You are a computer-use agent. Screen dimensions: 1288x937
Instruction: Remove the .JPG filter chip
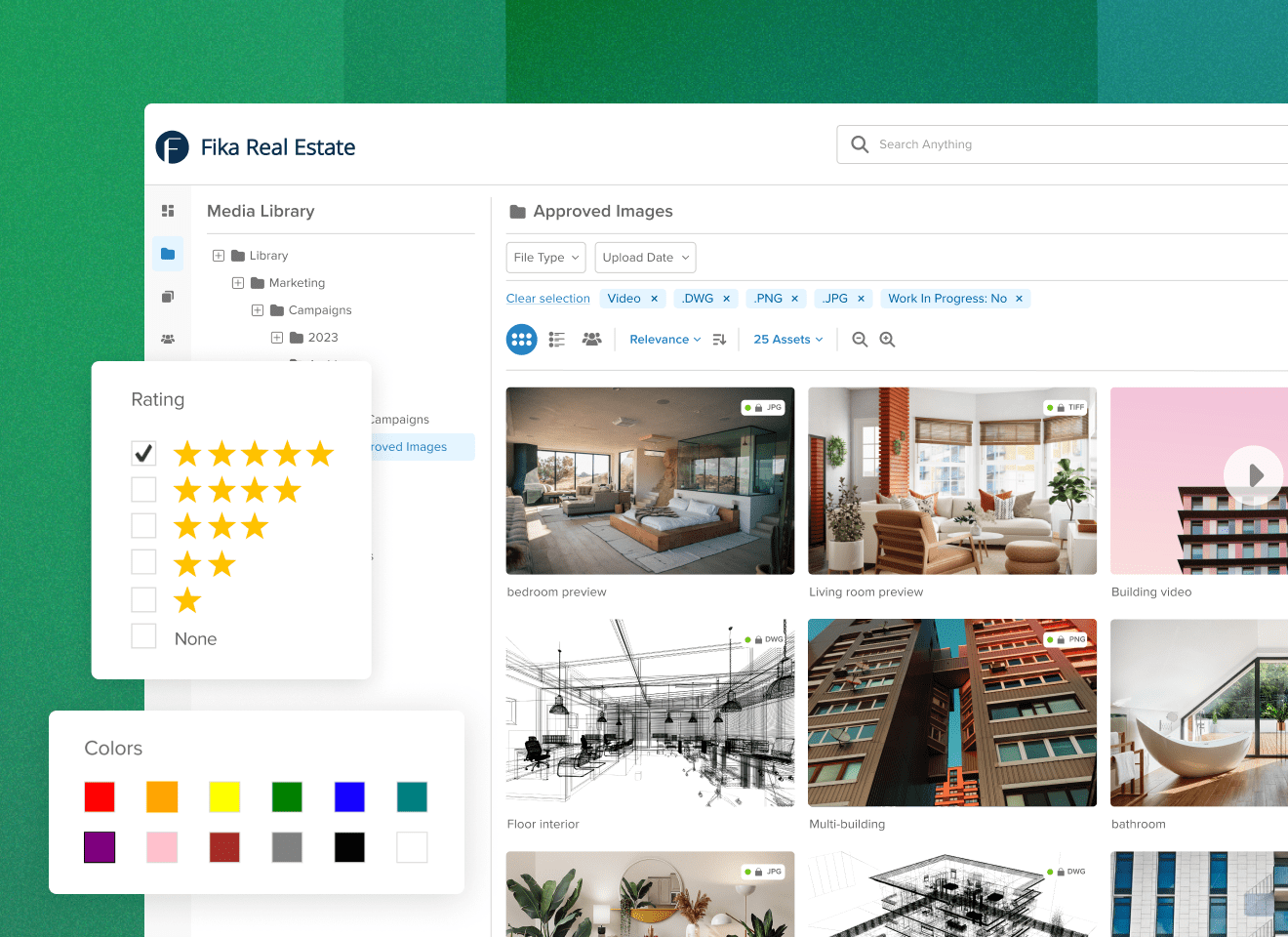[862, 299]
